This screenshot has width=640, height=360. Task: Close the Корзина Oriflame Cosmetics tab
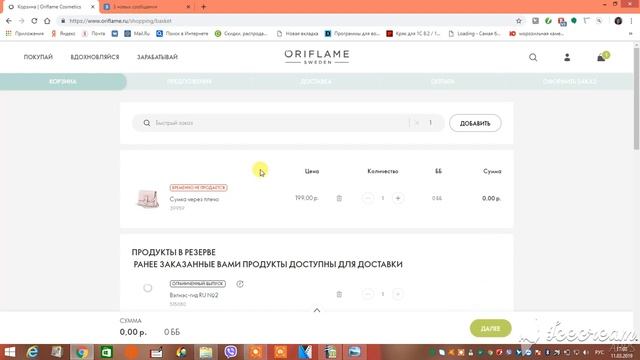click(93, 7)
